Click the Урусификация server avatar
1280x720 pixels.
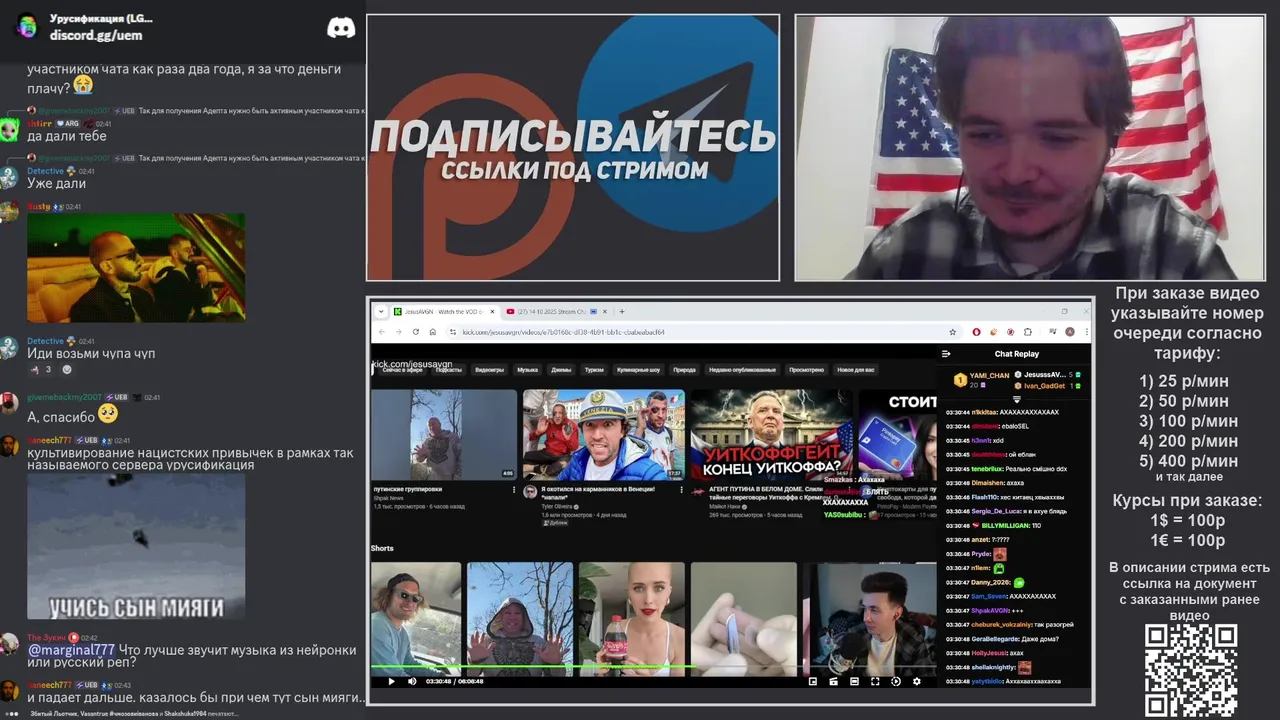pyautogui.click(x=27, y=27)
